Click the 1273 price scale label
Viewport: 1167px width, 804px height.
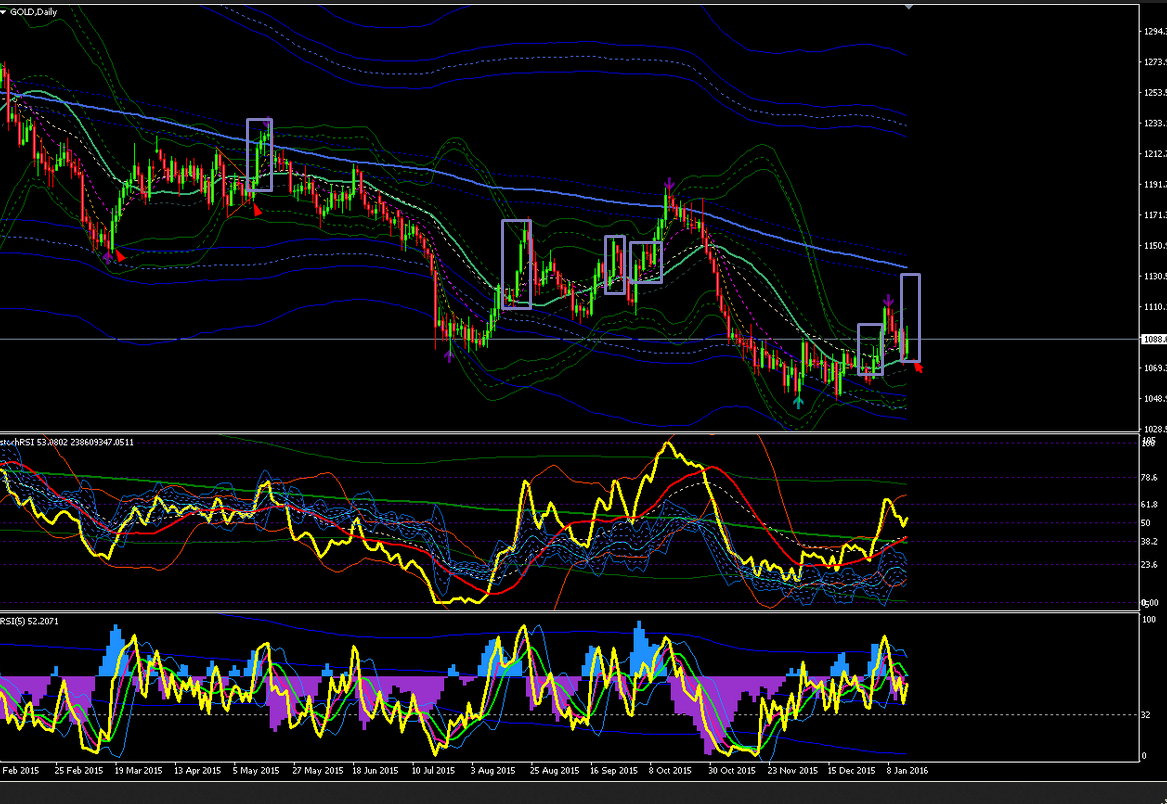coord(1155,62)
